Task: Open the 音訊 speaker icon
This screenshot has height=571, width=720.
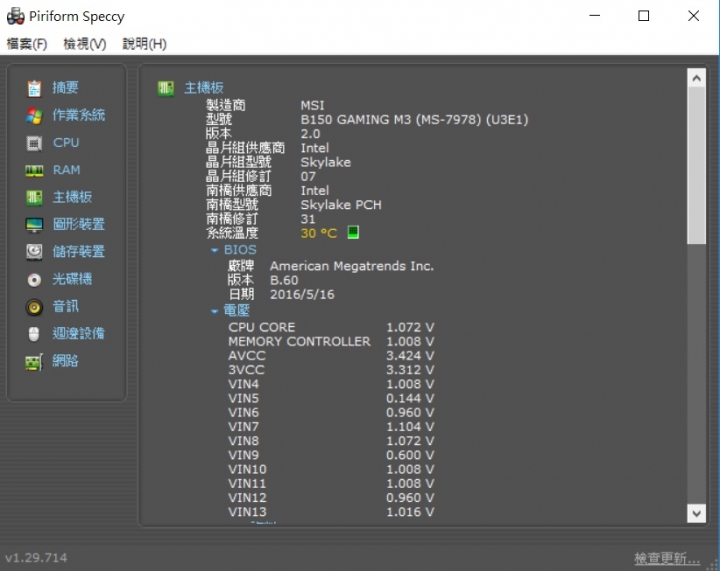Action: 34,307
